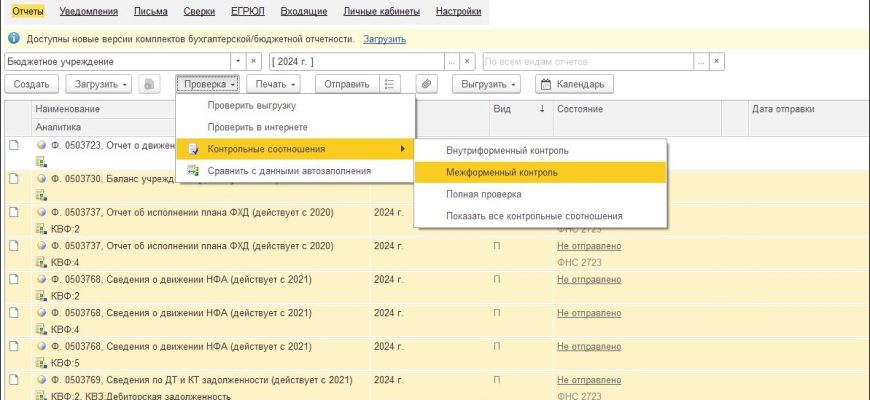Click the КВФ:5 analytics icon
The image size is (870, 400).
tap(41, 363)
